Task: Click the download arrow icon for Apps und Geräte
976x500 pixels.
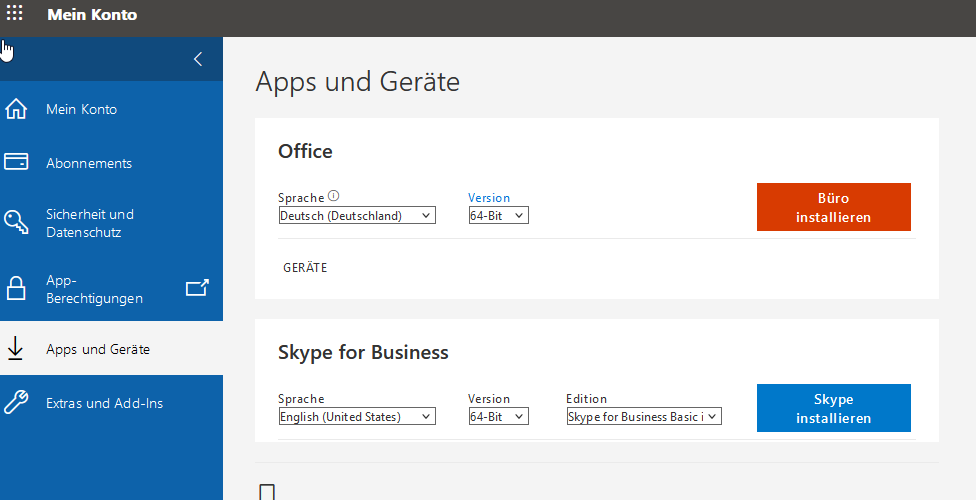Action: point(15,349)
